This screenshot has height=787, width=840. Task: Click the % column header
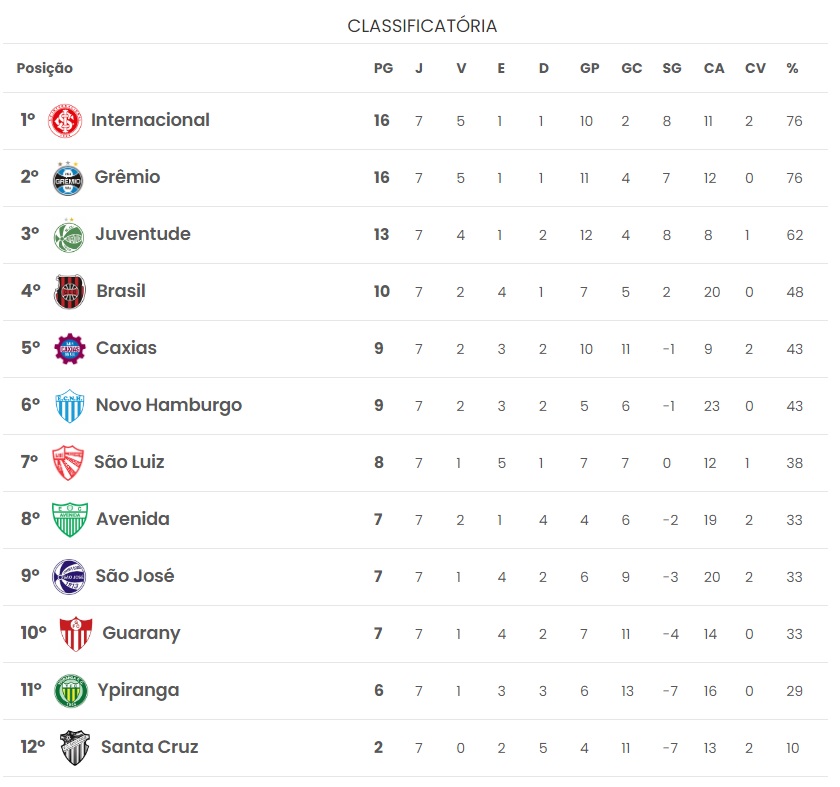792,68
